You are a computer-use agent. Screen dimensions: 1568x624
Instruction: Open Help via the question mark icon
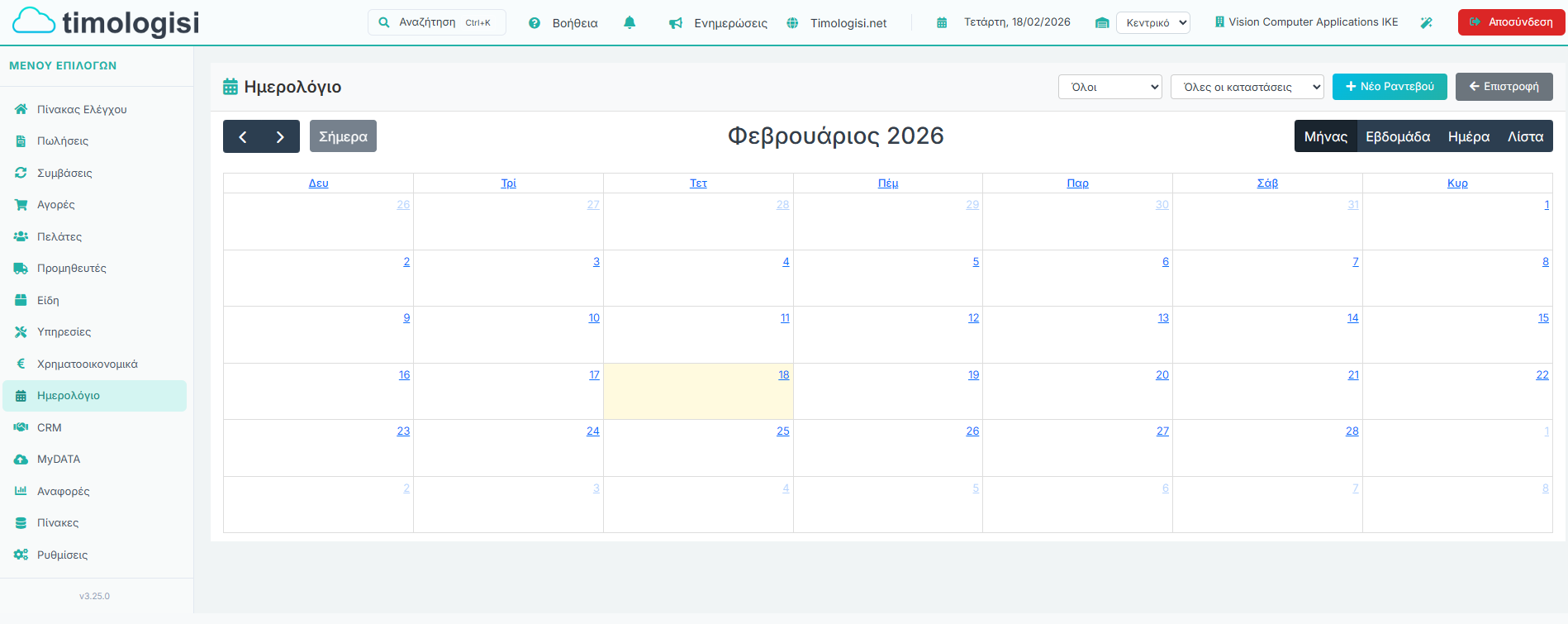(x=535, y=23)
